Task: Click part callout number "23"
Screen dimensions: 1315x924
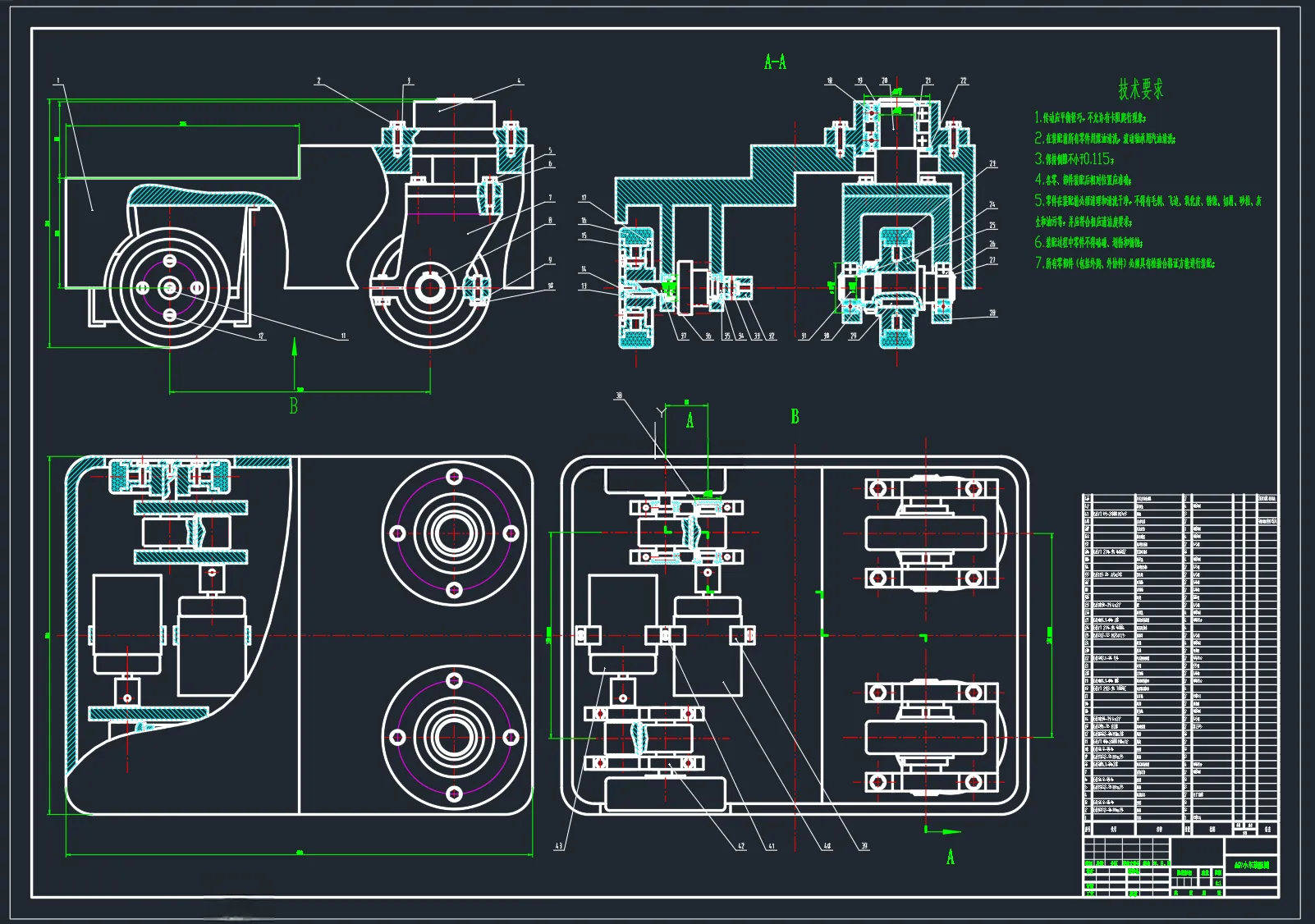Action: point(992,164)
